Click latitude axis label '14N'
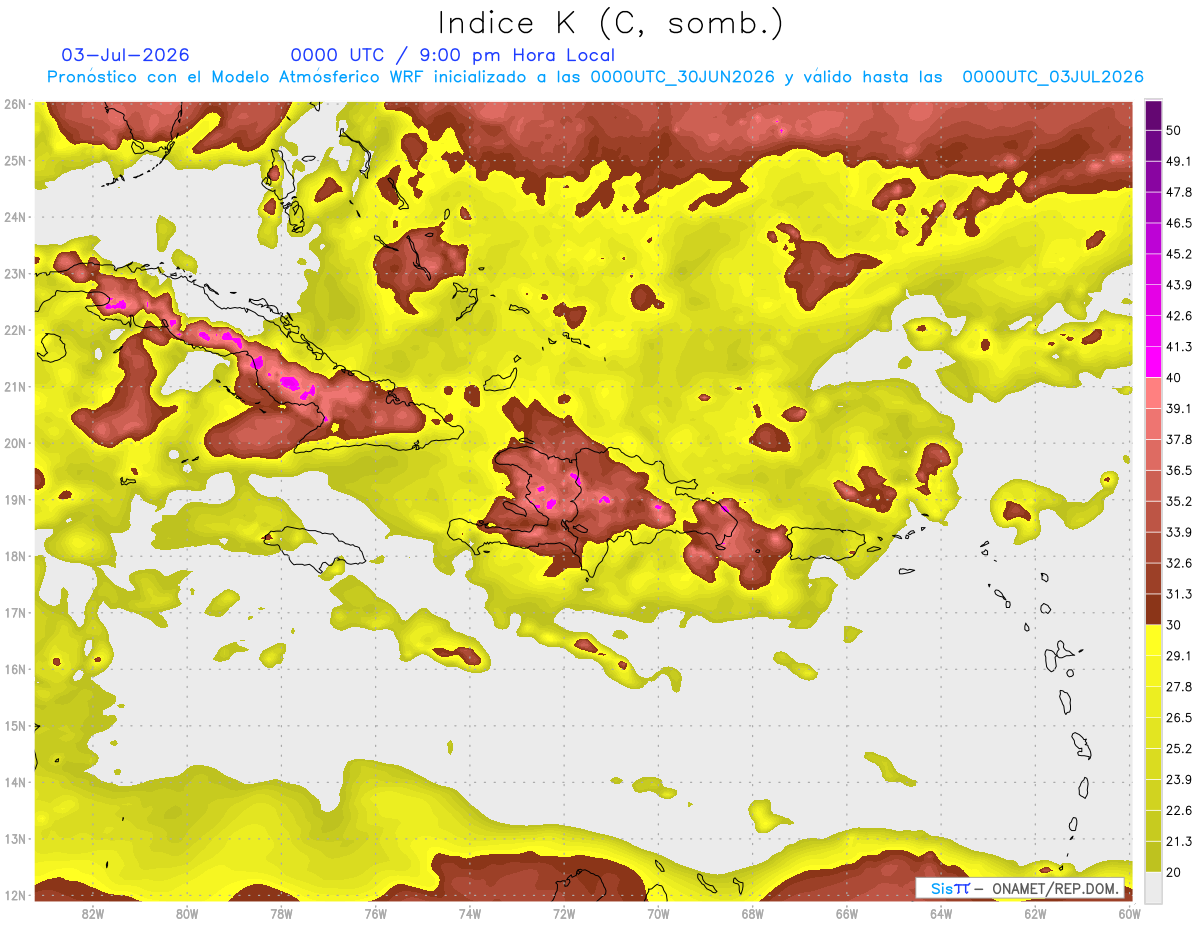The image size is (1200, 927). (15, 782)
